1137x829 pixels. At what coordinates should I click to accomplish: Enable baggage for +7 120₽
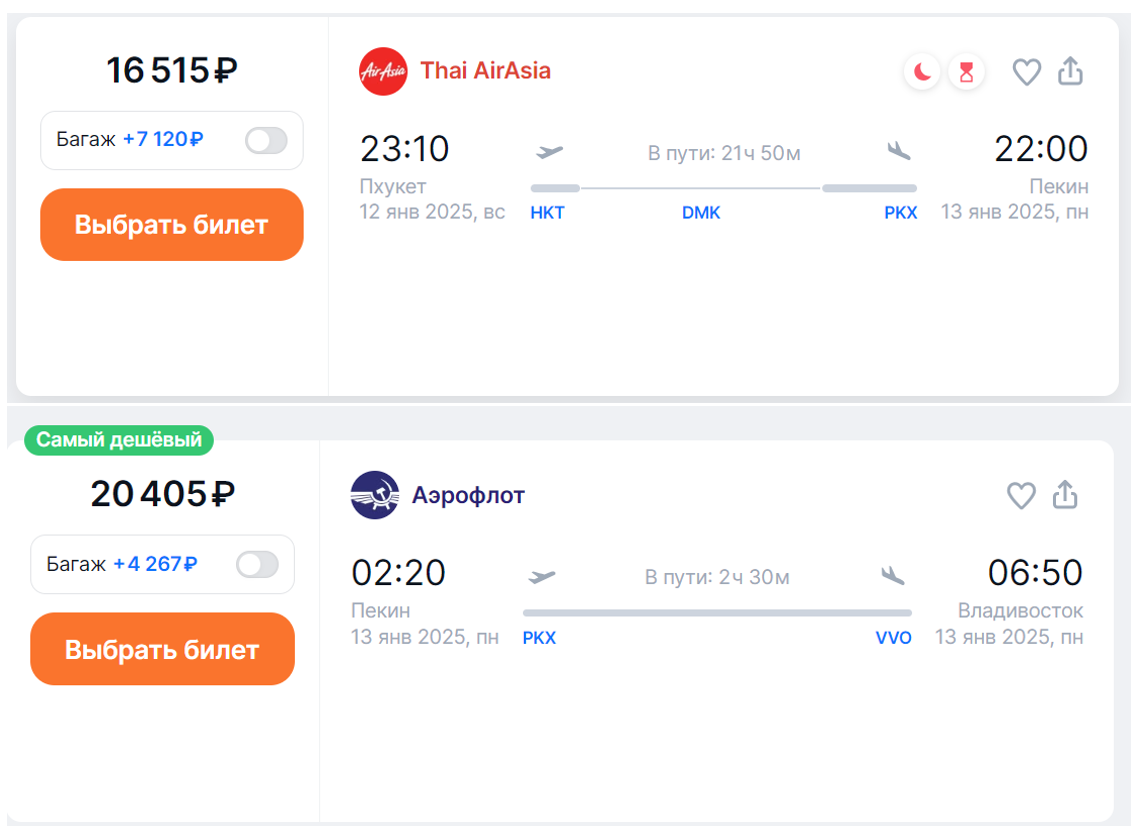tap(266, 140)
